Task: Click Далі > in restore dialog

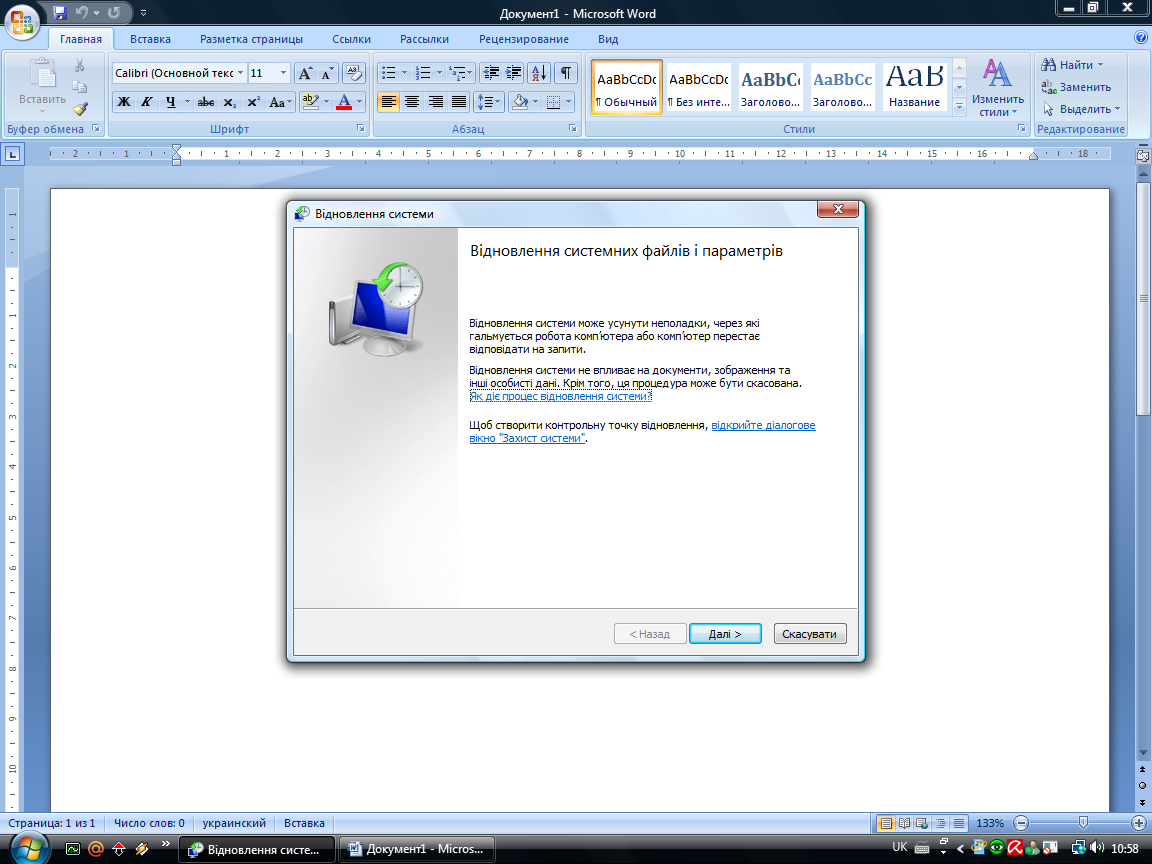Action: (725, 634)
